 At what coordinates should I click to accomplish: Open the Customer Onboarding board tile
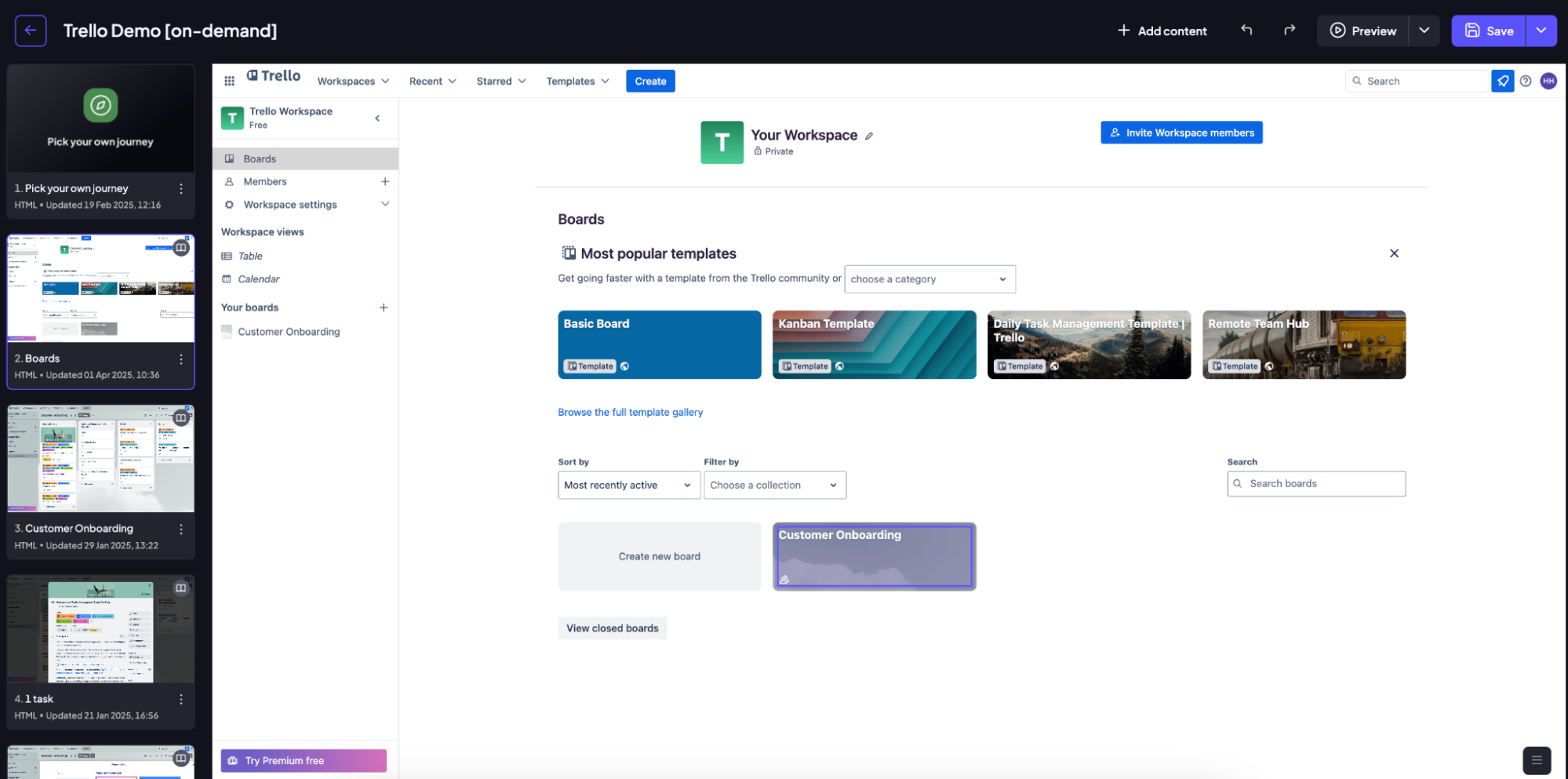[x=875, y=556]
